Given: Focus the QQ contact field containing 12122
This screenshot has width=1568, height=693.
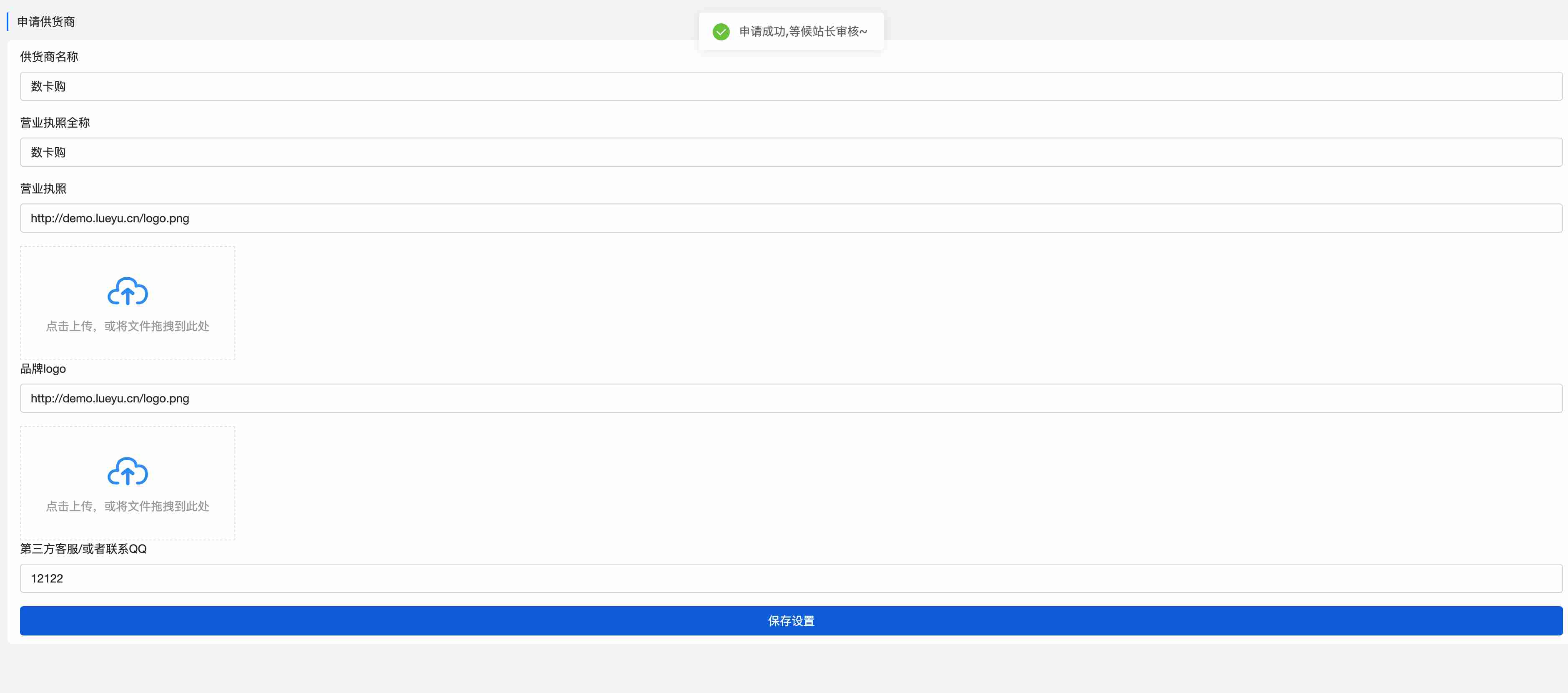Looking at the screenshot, I should [x=791, y=578].
